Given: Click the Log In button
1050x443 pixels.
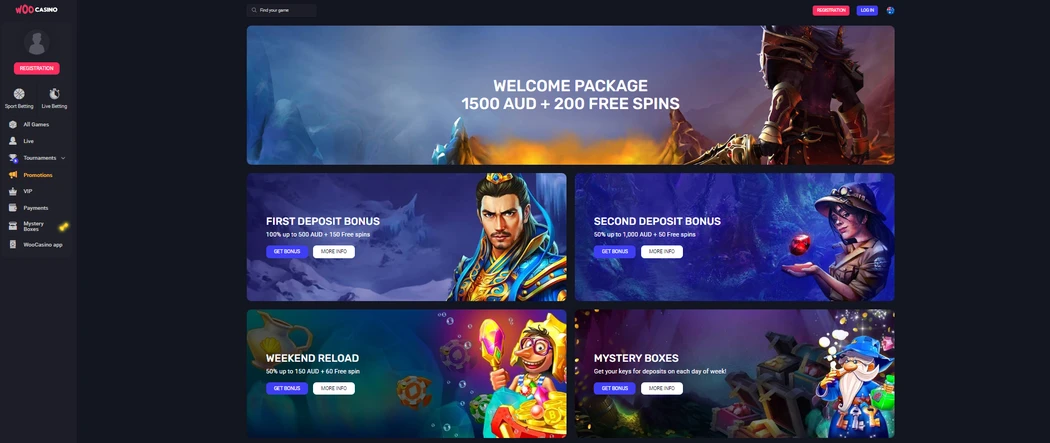Looking at the screenshot, I should point(867,10).
